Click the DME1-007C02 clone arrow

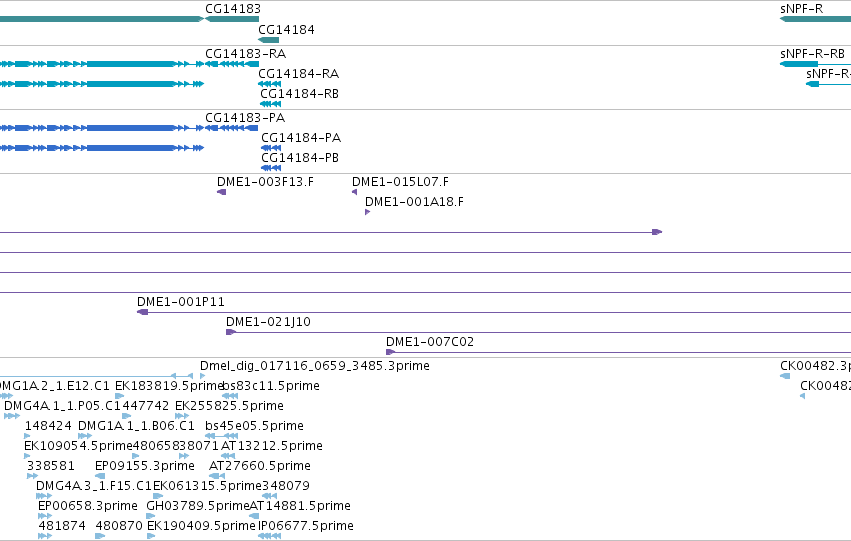click(x=391, y=352)
